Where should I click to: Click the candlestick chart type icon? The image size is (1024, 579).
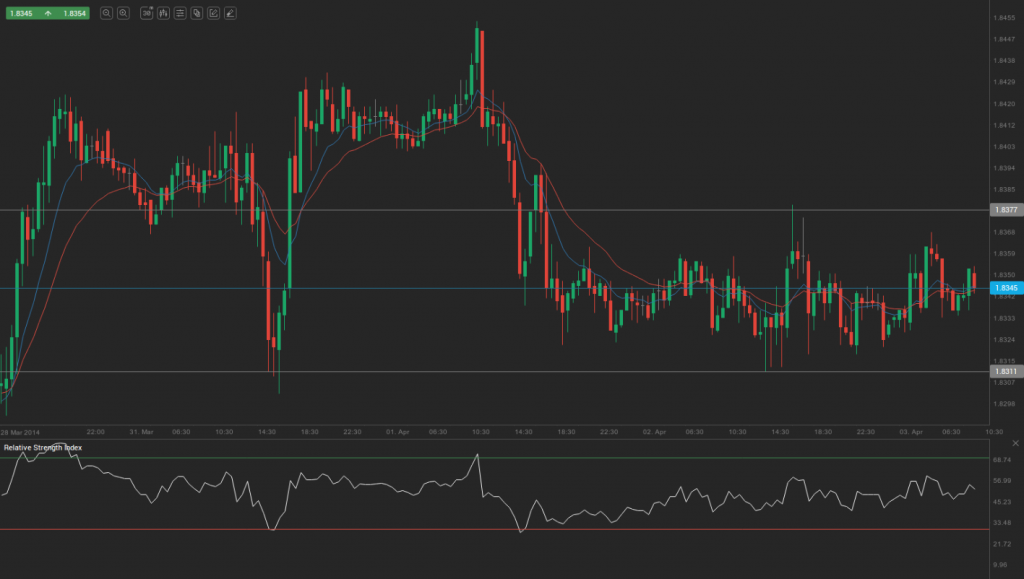pos(163,13)
